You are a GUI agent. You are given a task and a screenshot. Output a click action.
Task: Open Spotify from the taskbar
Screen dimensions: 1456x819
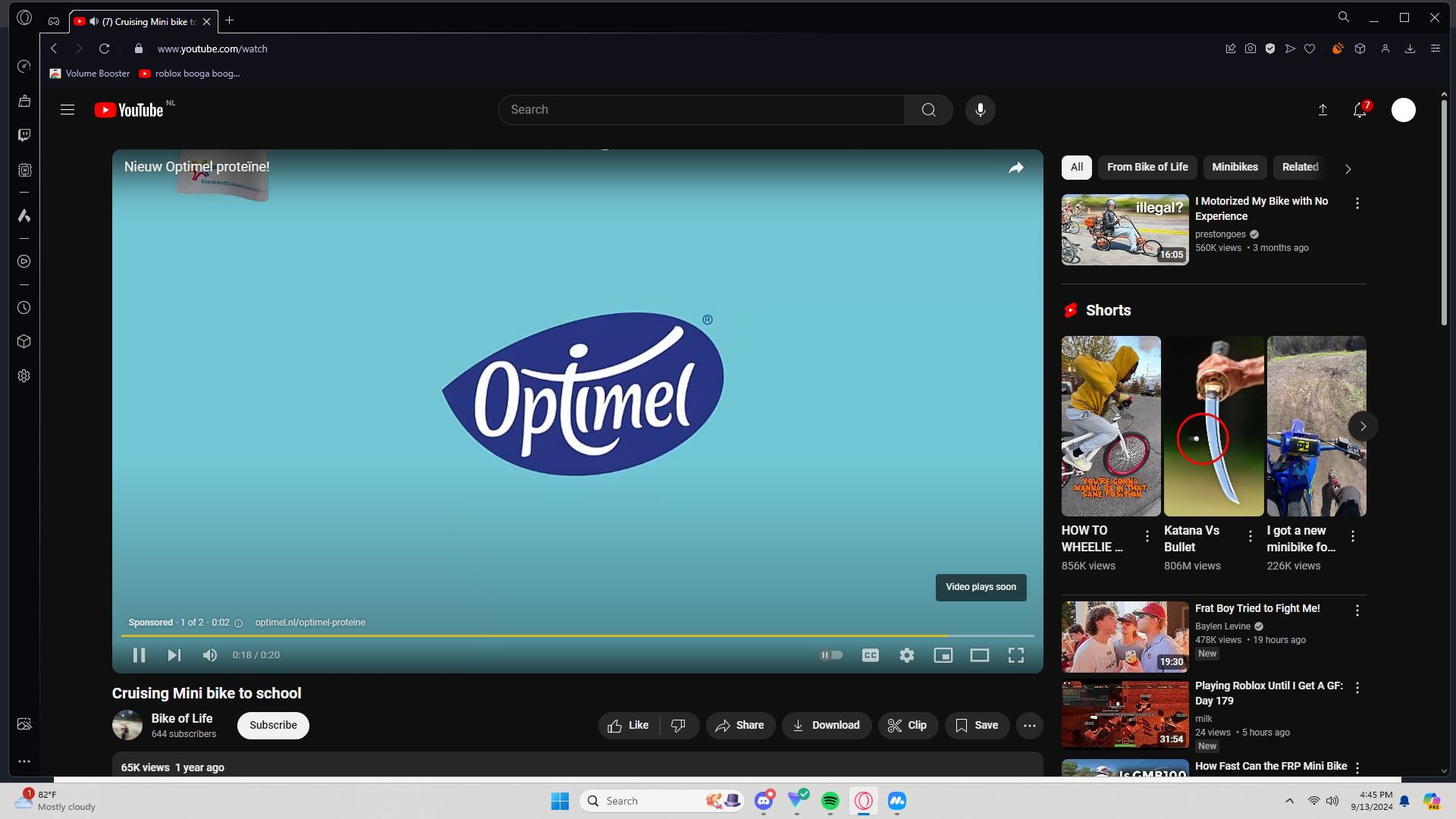point(830,801)
